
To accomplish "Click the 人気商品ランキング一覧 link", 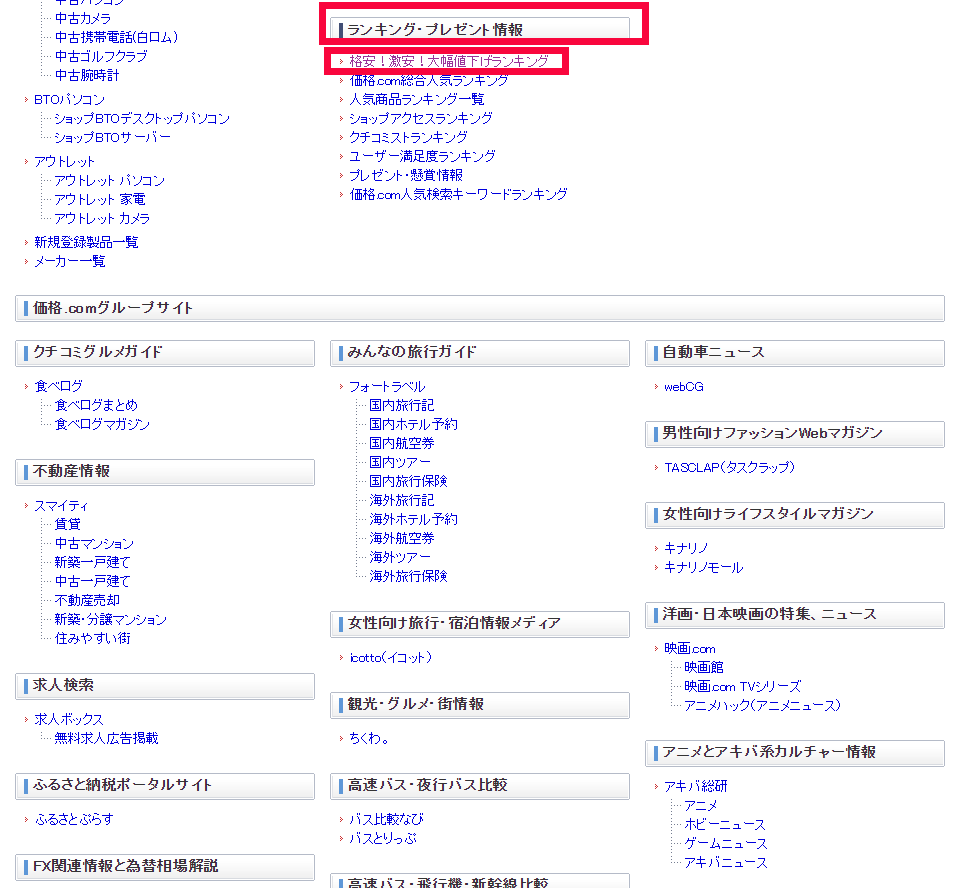I will click(x=416, y=99).
